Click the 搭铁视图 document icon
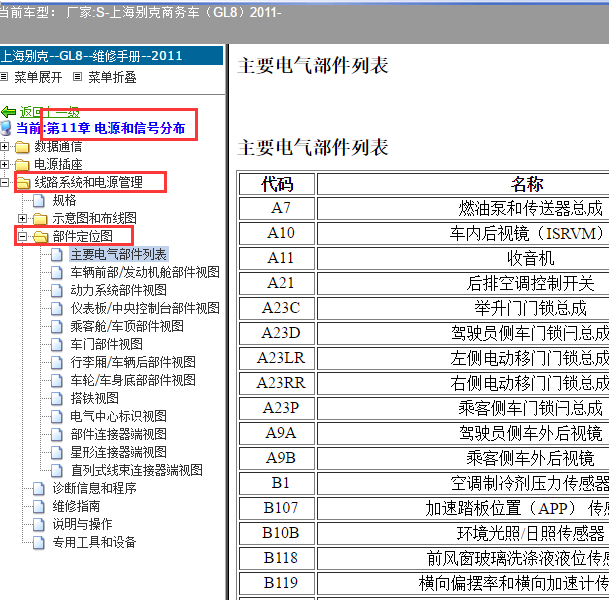Viewport: 609px width, 600px height. click(57, 398)
